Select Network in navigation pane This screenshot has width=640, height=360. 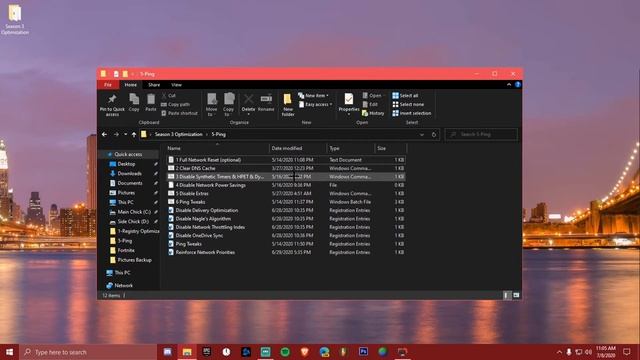(123, 285)
